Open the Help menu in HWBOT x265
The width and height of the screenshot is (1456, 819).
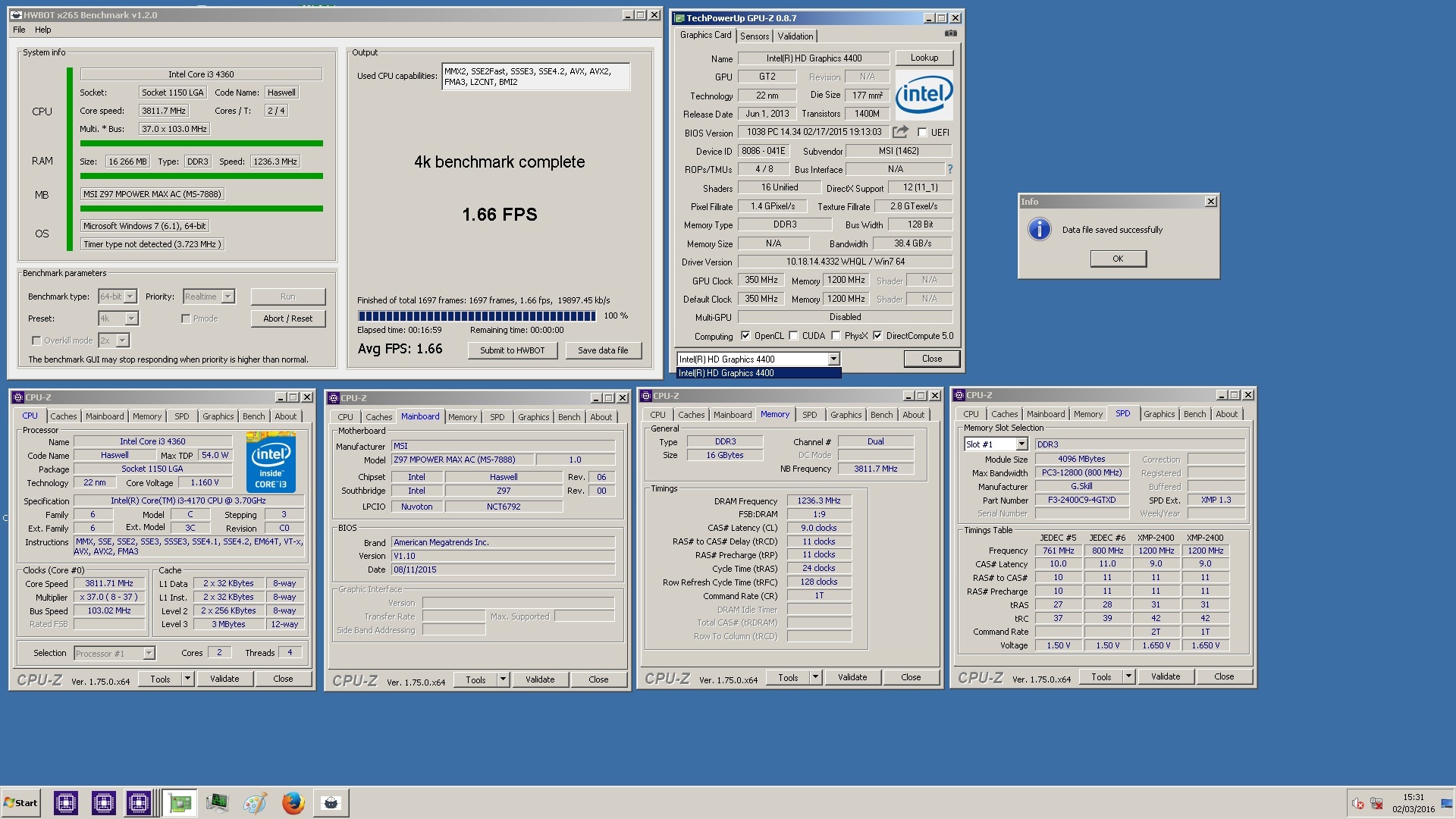coord(43,30)
